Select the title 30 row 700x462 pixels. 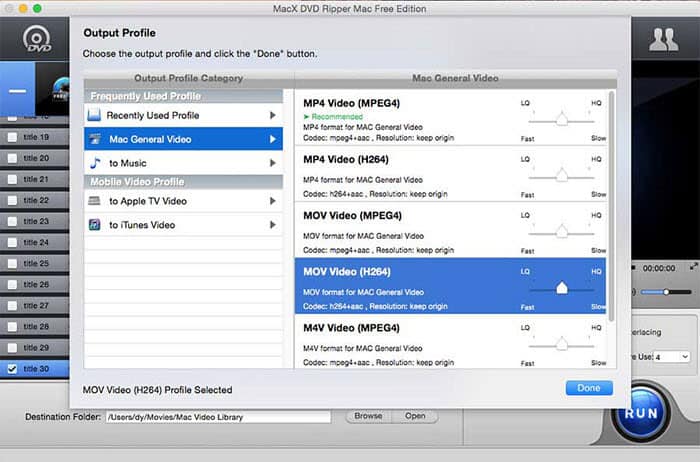[x=35, y=369]
